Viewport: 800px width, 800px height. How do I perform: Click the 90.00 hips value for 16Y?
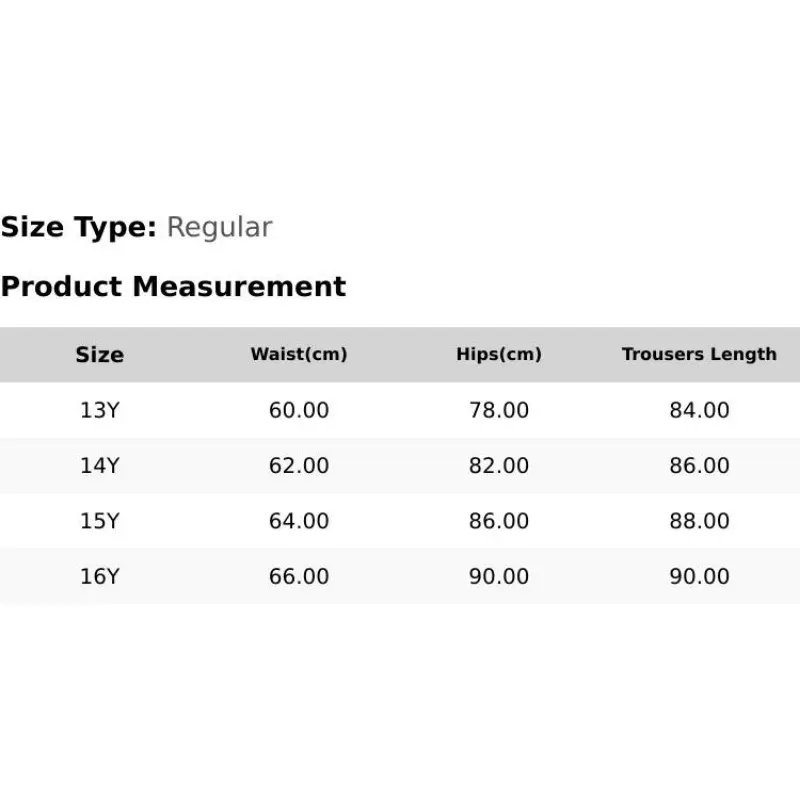tap(499, 577)
